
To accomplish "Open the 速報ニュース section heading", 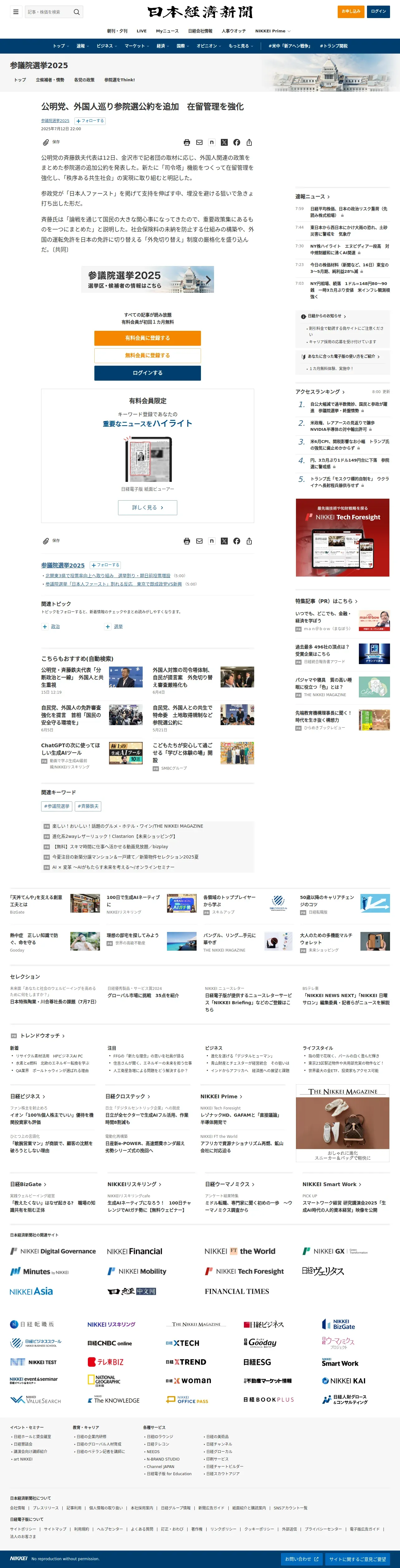I will click(x=312, y=197).
